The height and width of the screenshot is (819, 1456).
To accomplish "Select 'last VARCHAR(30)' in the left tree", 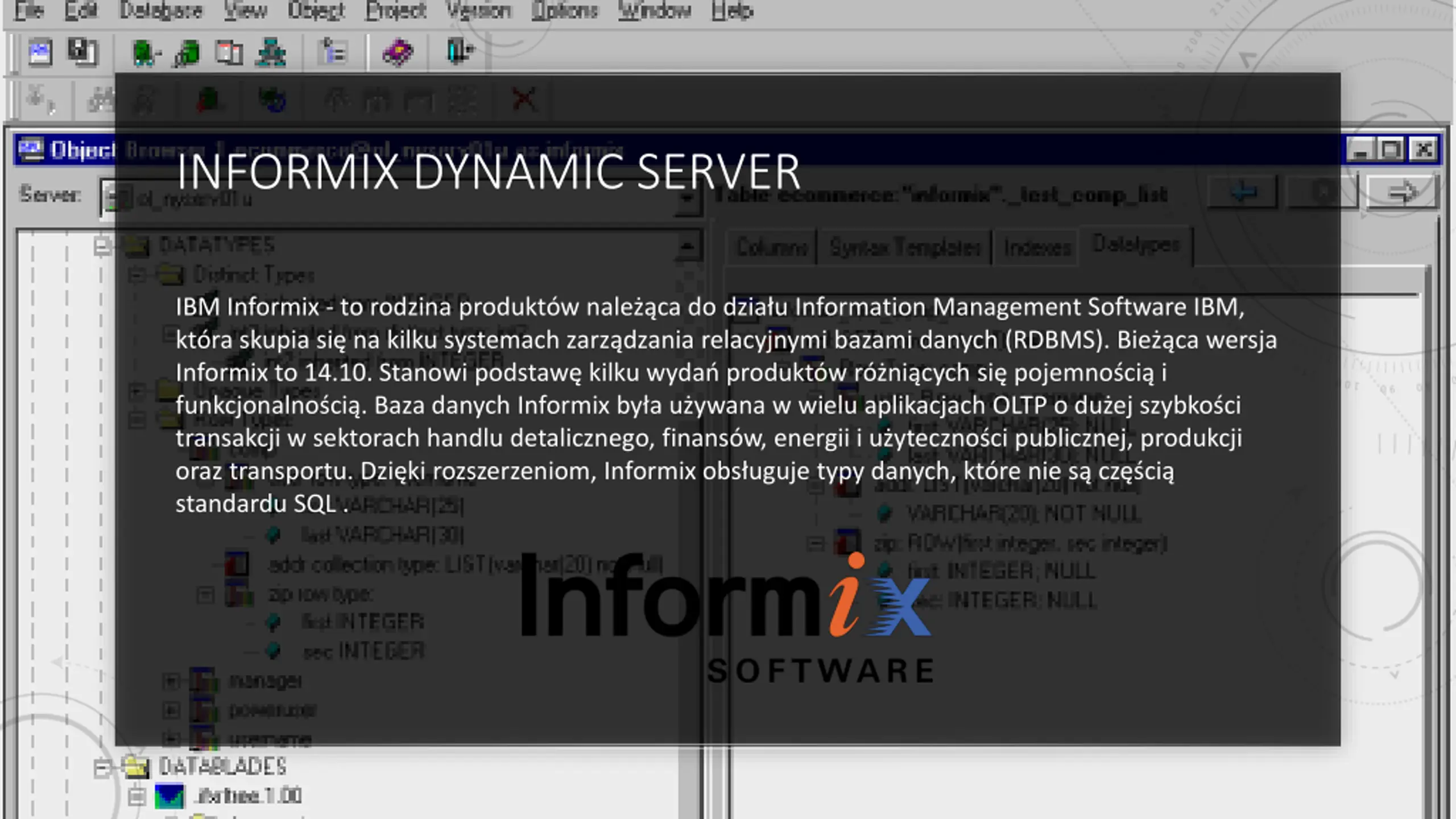I will [382, 535].
